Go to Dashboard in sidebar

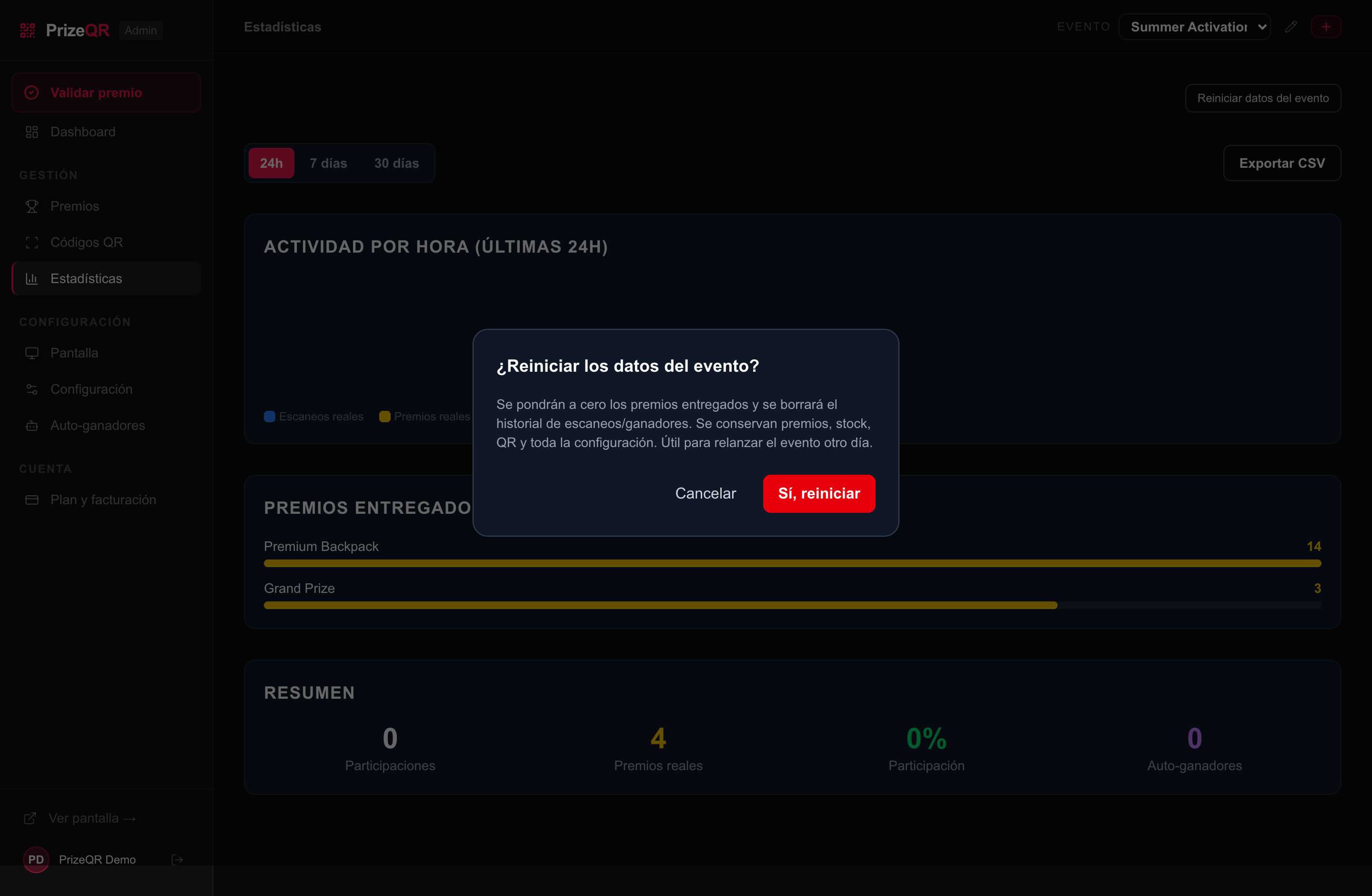tap(106, 132)
